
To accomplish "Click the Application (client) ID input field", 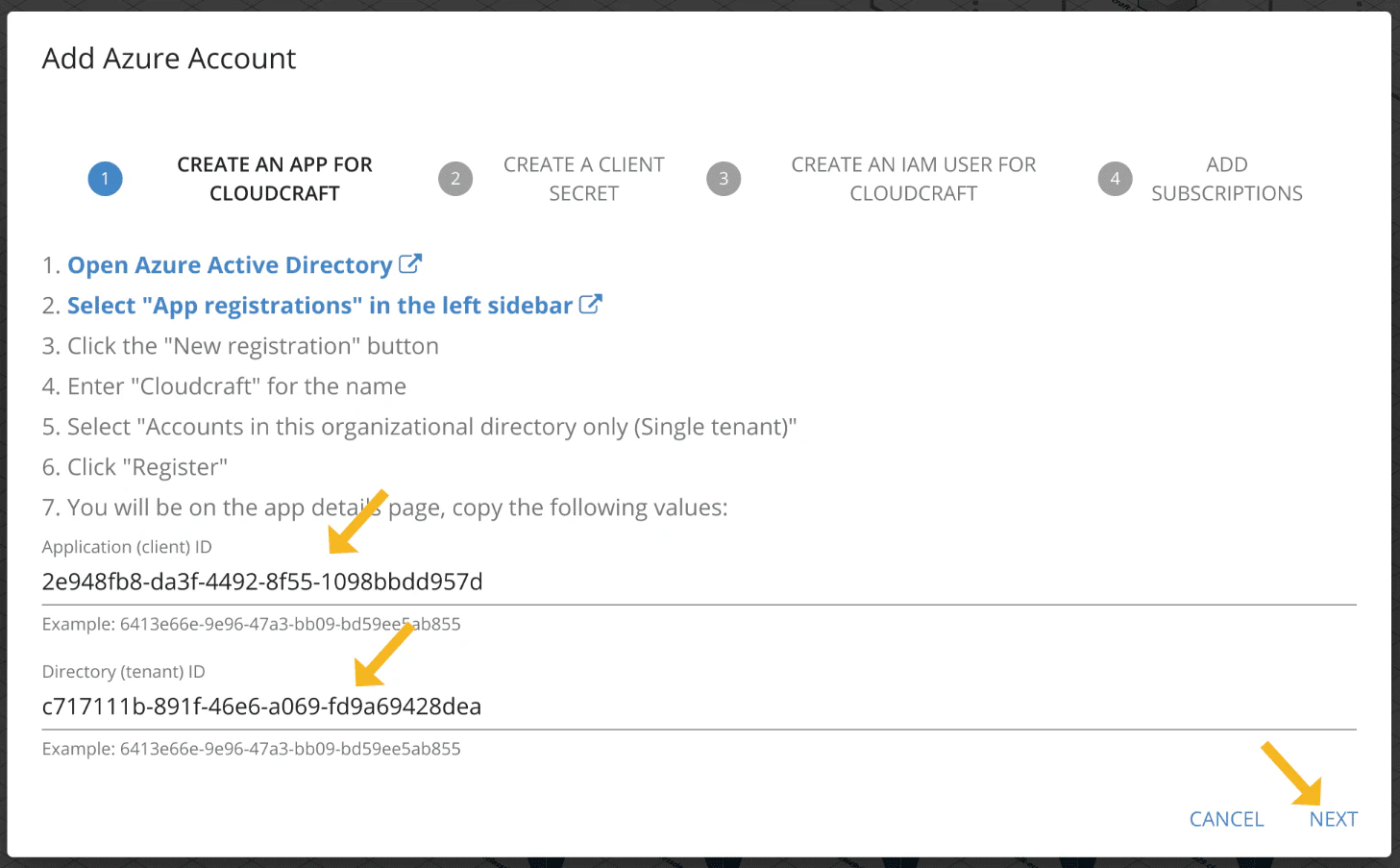I will tap(700, 583).
